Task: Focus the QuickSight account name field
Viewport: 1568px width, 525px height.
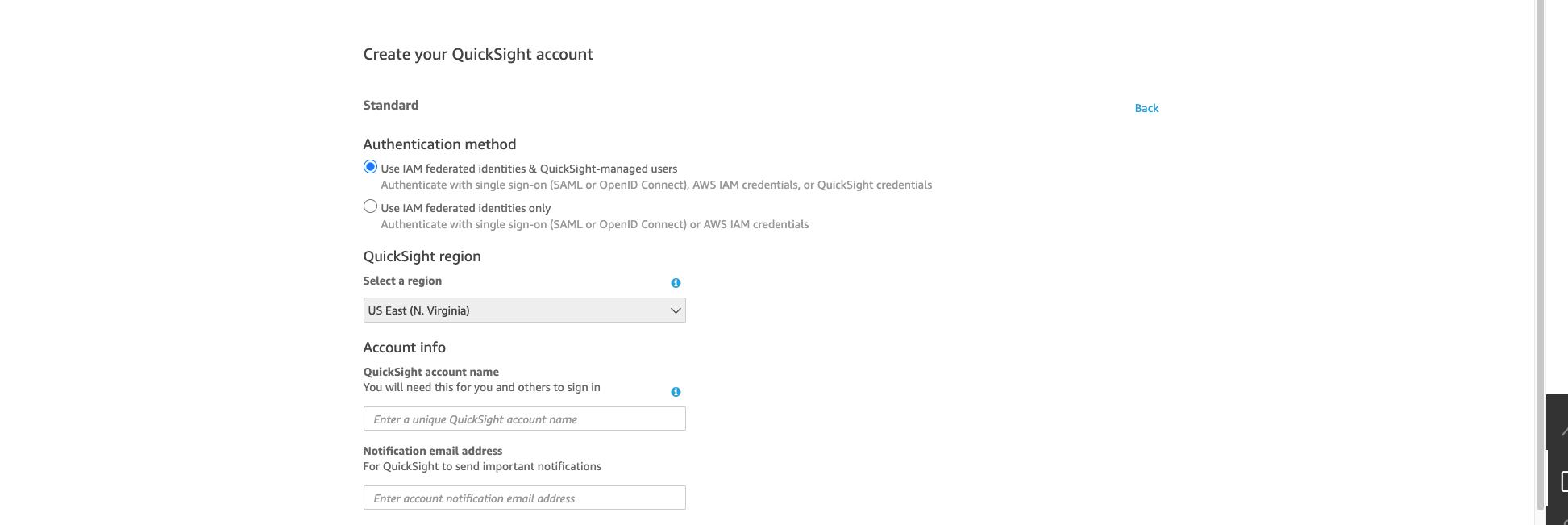Action: [x=524, y=419]
